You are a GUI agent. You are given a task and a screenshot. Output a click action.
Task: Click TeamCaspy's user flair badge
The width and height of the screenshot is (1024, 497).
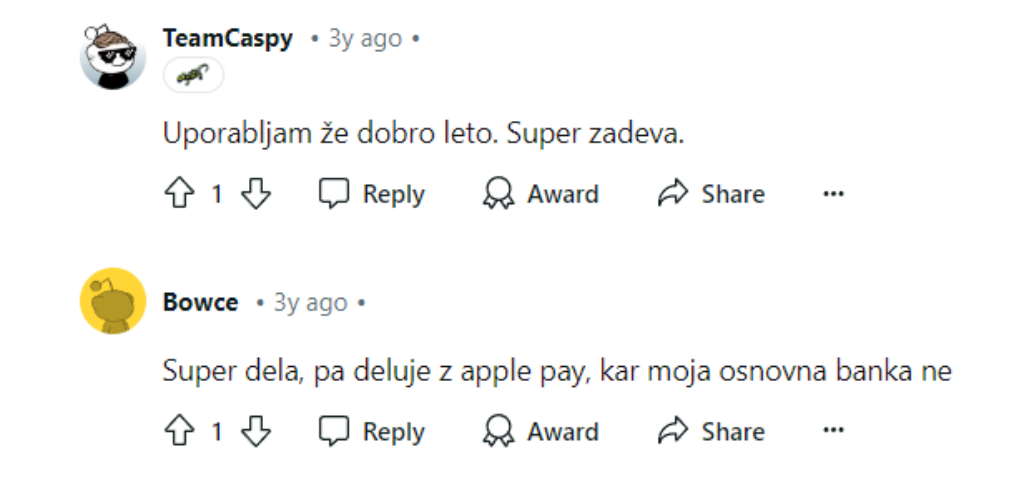[193, 75]
